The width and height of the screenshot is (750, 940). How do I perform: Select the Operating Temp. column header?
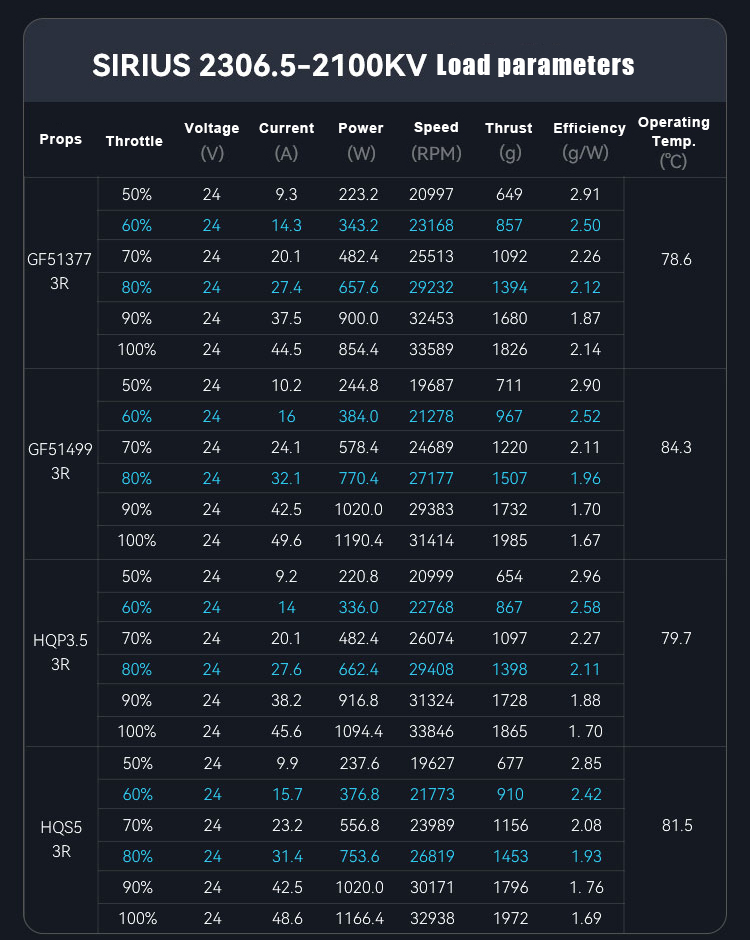[x=674, y=140]
